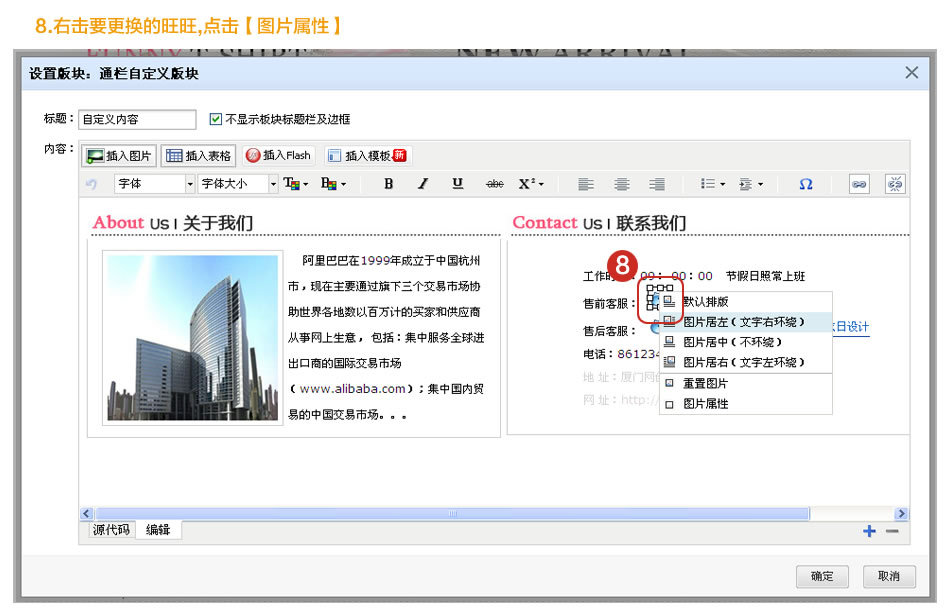
Task: Click the 确定 button
Action: click(822, 576)
